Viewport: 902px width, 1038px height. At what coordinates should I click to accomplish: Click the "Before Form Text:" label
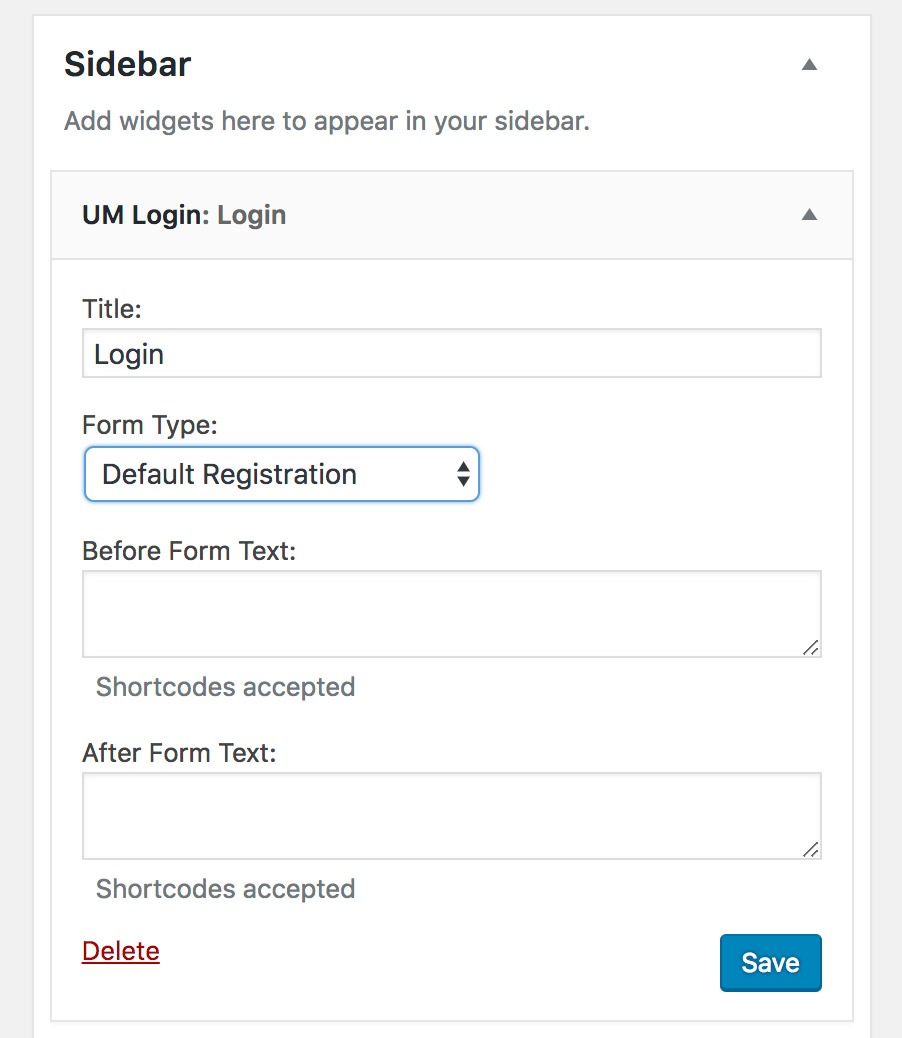click(189, 551)
